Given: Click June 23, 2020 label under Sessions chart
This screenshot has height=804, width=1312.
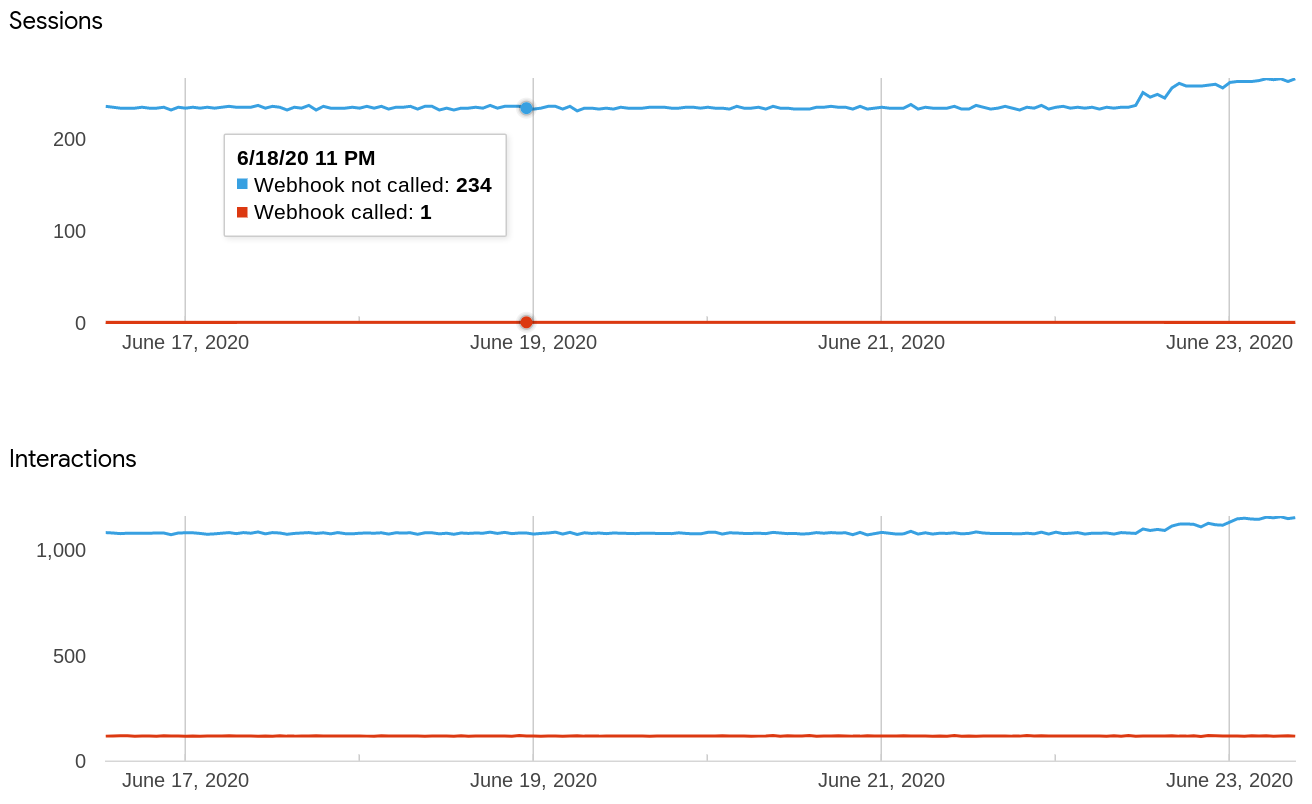Looking at the screenshot, I should pyautogui.click(x=1229, y=343).
